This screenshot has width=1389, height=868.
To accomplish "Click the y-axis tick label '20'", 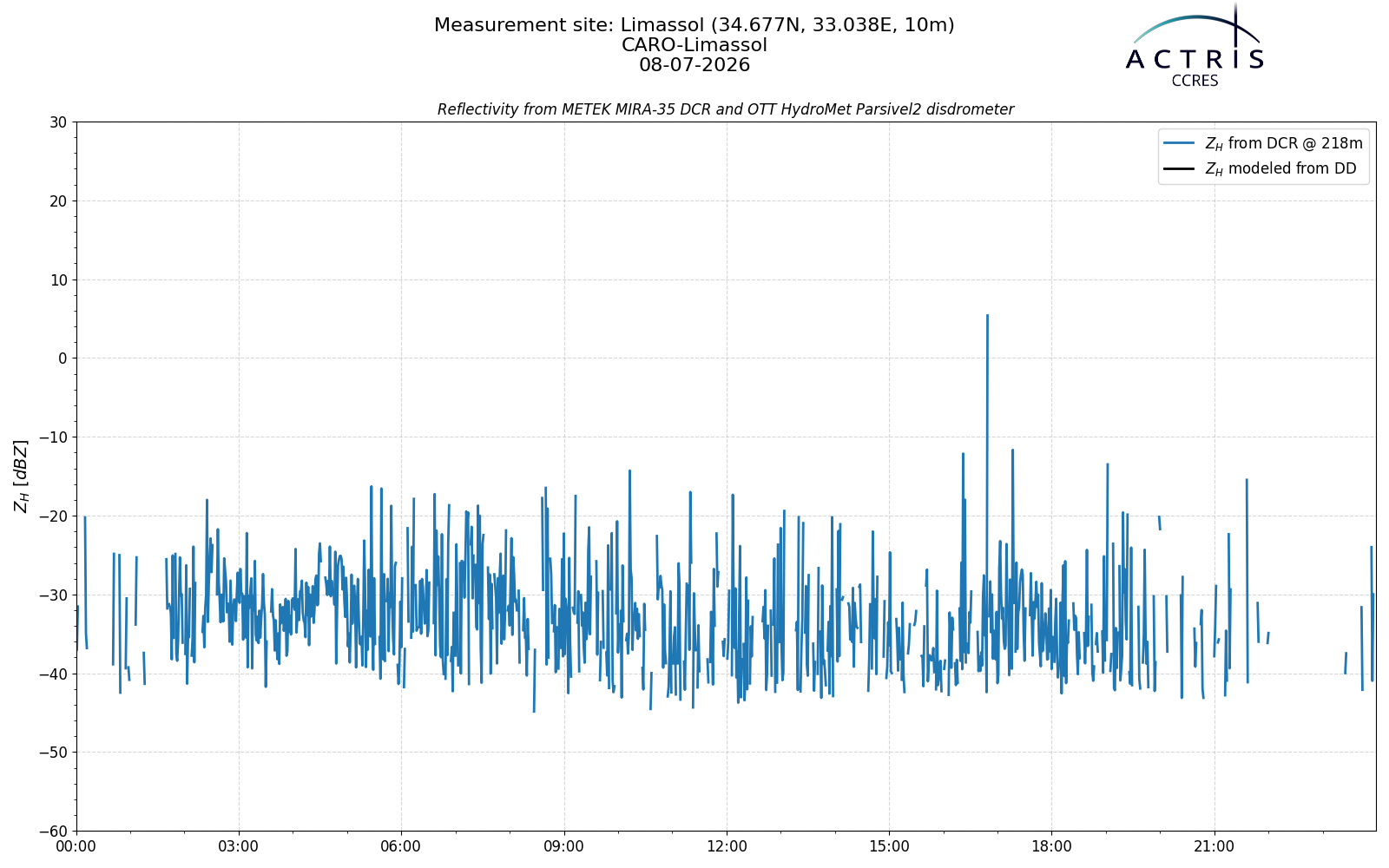I will coord(58,201).
